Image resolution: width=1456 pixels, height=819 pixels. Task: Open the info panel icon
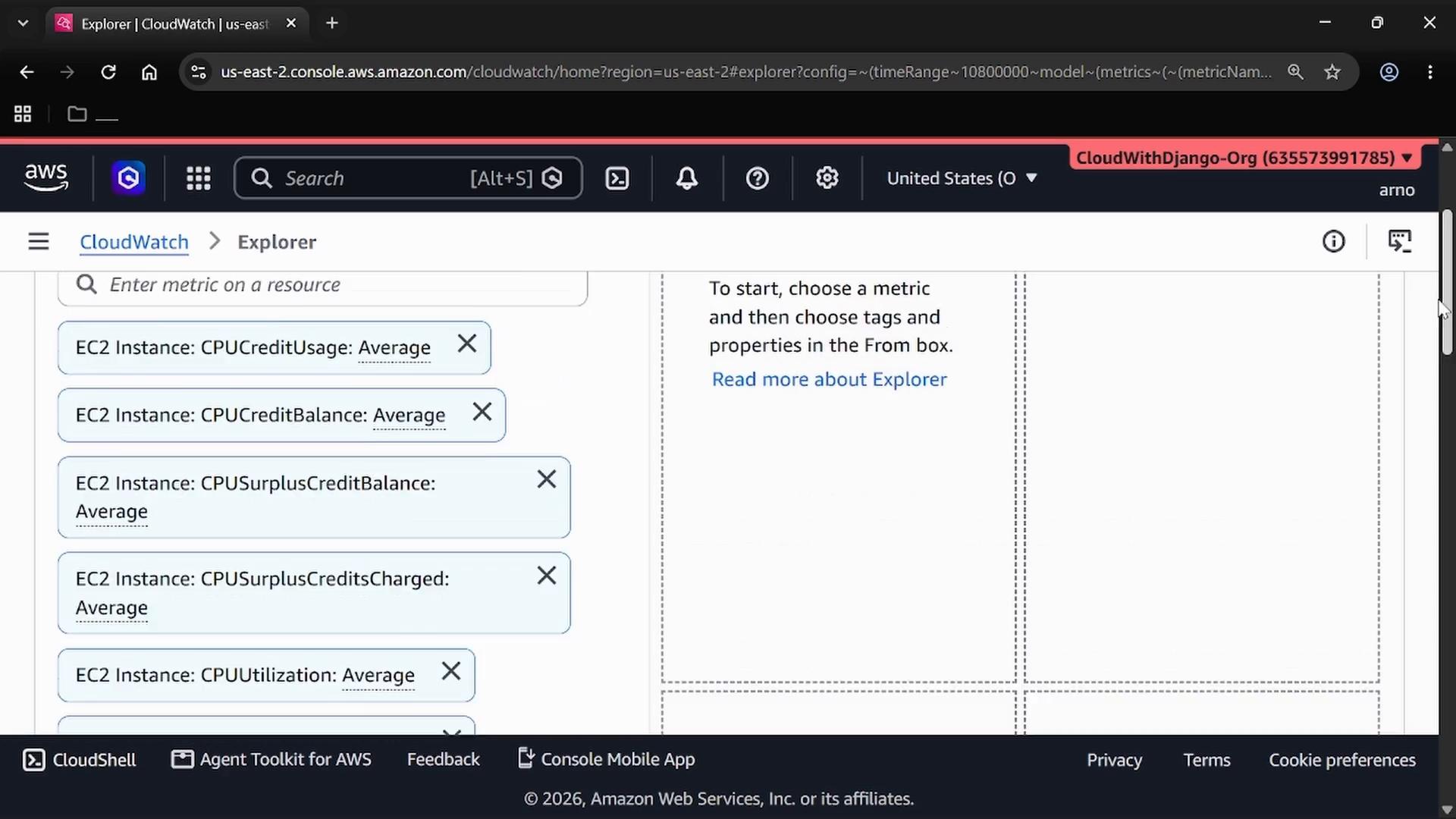[x=1334, y=242]
